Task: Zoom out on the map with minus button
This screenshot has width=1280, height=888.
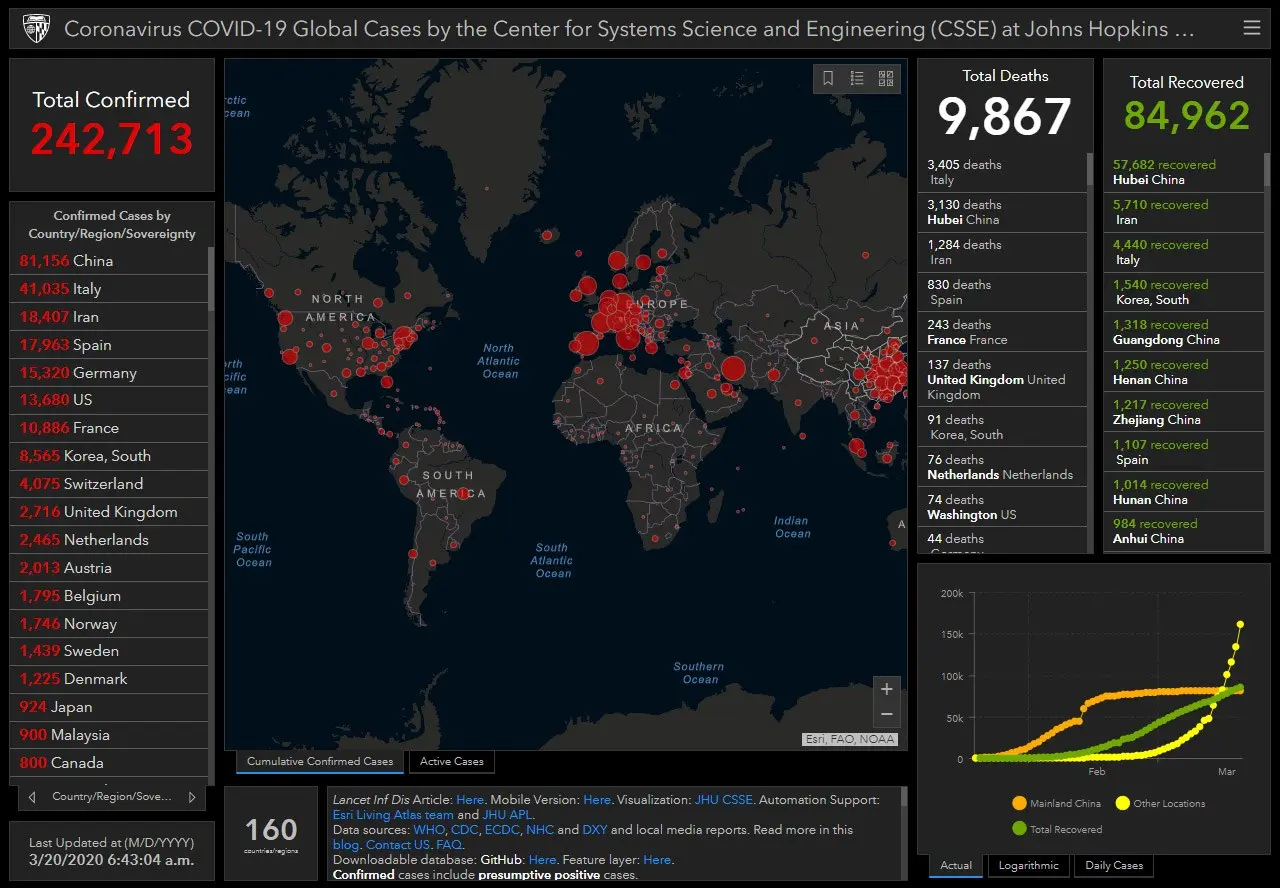Action: (x=886, y=714)
